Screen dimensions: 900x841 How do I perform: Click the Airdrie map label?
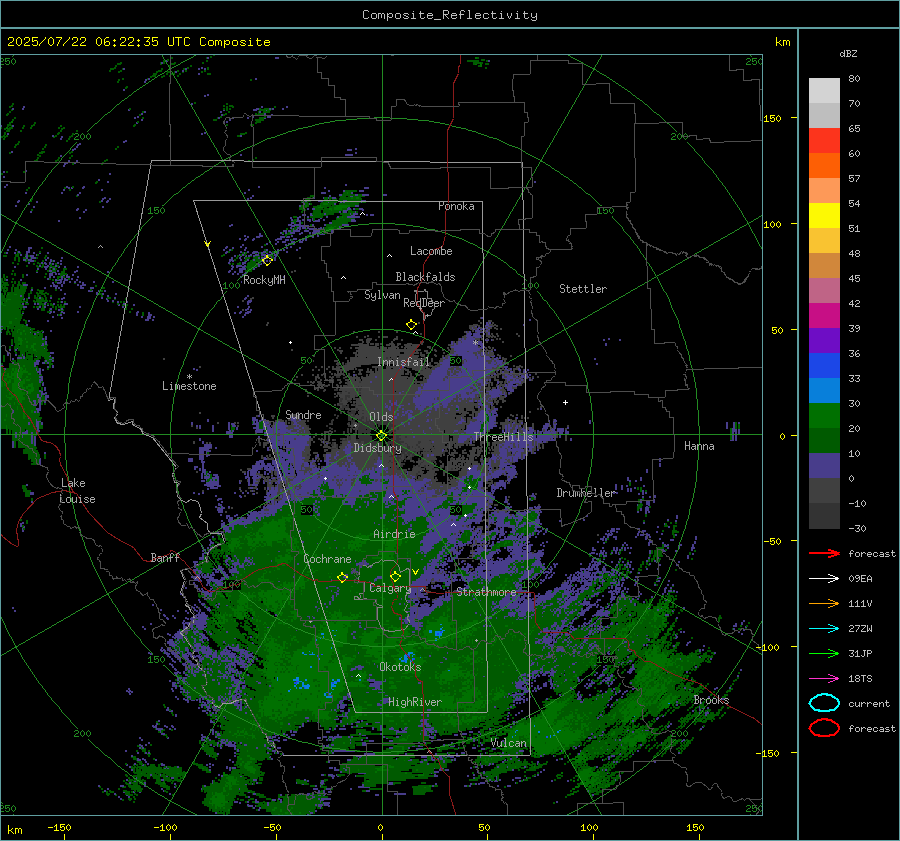pyautogui.click(x=394, y=534)
